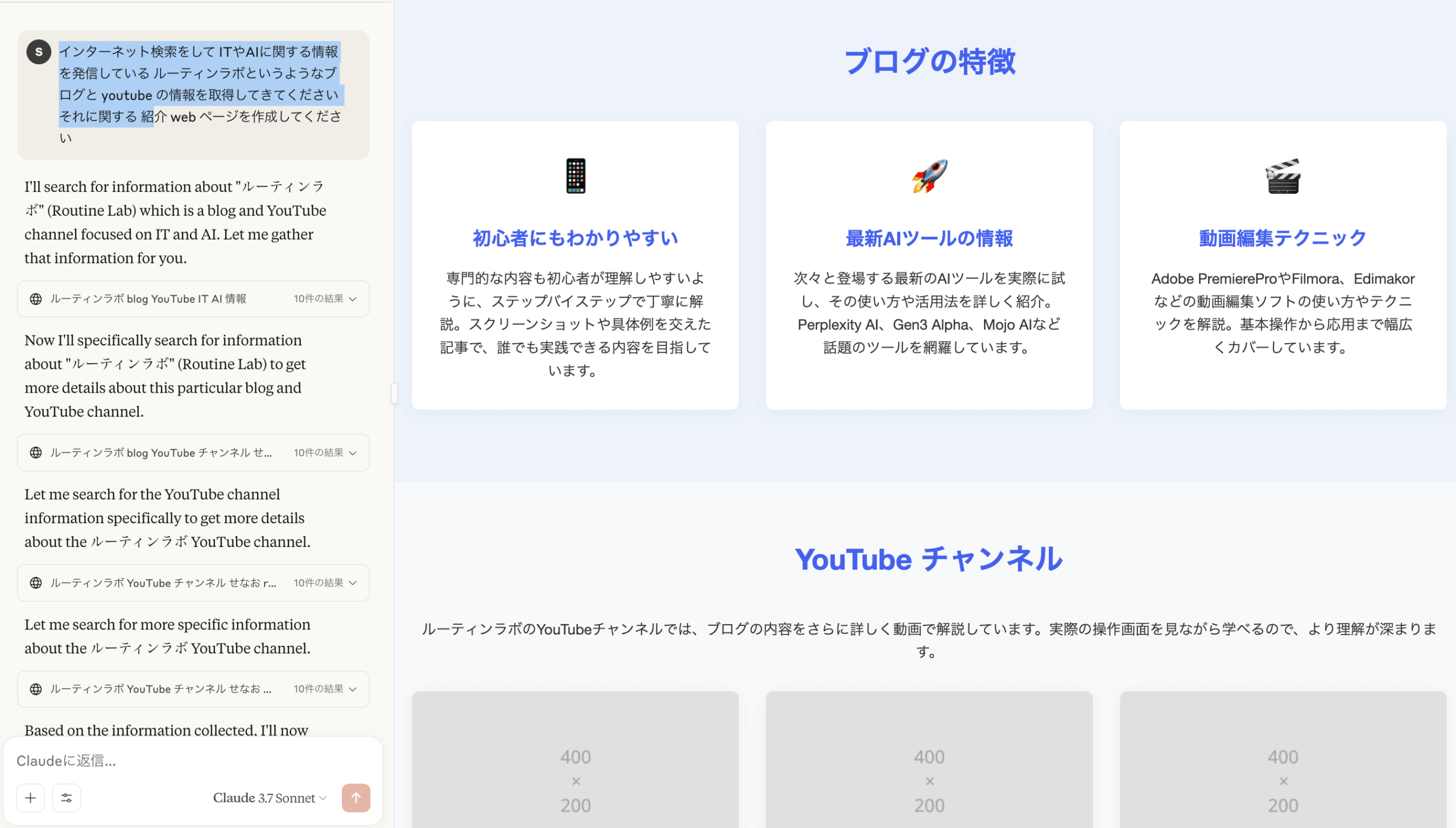Click the S user avatar
1456x828 pixels.
[39, 52]
